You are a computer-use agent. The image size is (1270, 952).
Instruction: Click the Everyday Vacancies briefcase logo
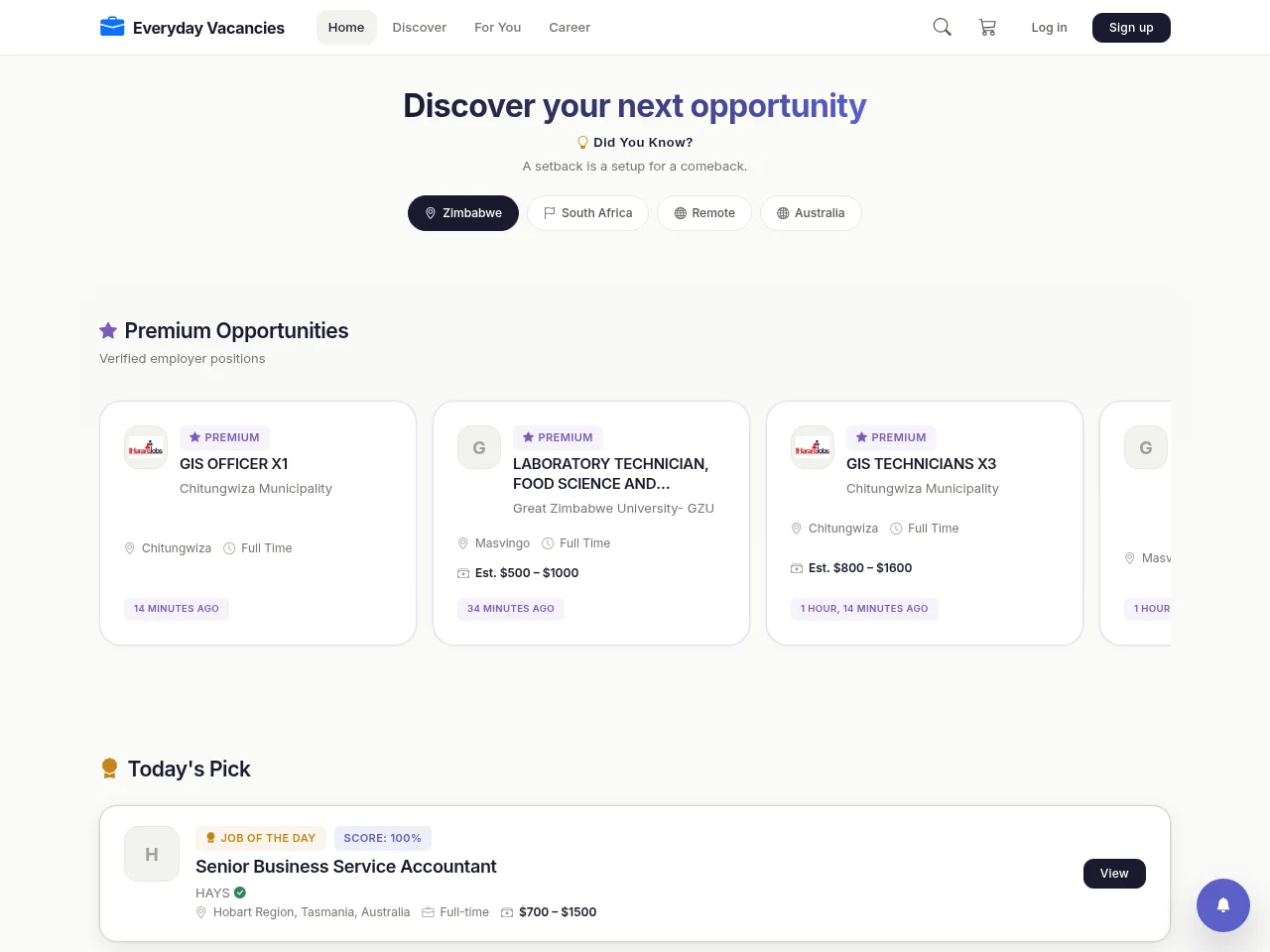(112, 27)
